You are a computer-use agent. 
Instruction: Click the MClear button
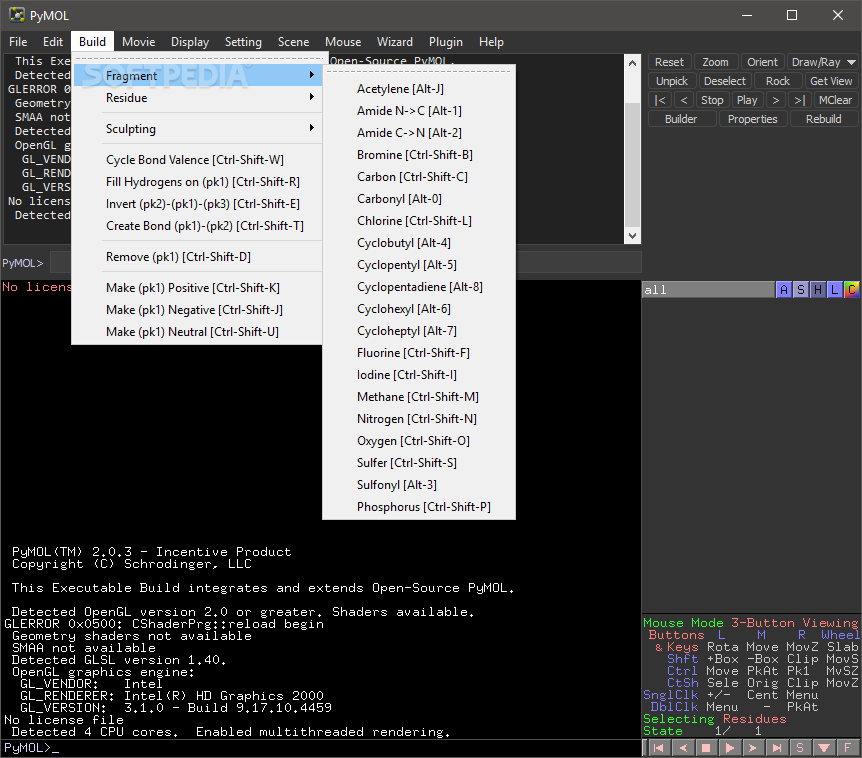tap(835, 100)
